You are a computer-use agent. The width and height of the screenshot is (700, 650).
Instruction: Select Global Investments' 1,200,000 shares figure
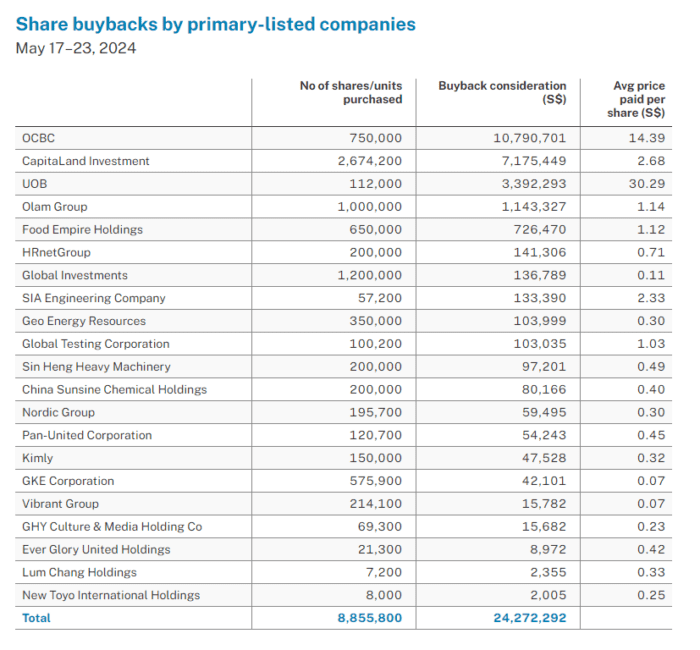(x=370, y=276)
